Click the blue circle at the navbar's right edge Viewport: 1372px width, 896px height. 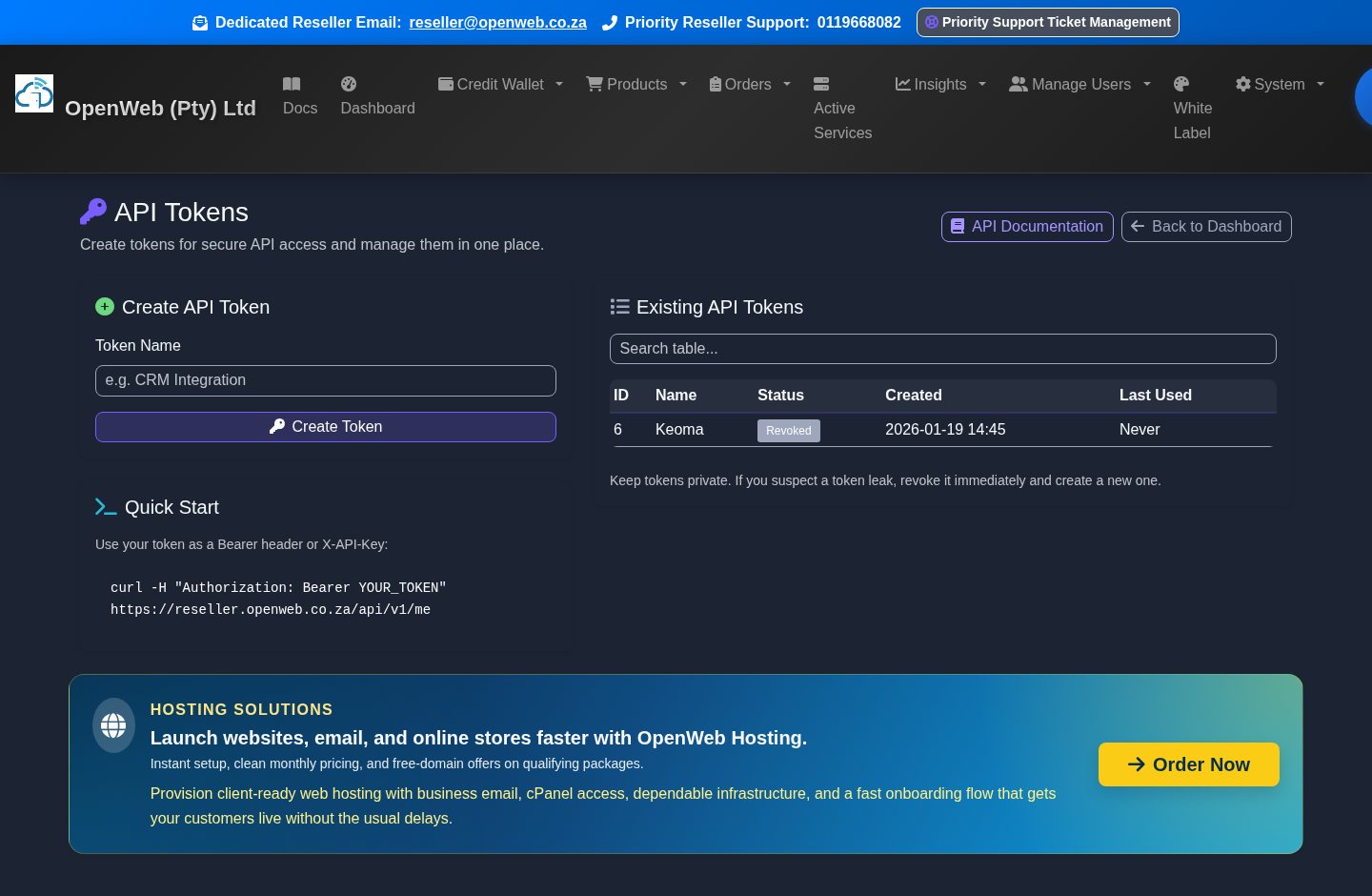click(x=1363, y=96)
